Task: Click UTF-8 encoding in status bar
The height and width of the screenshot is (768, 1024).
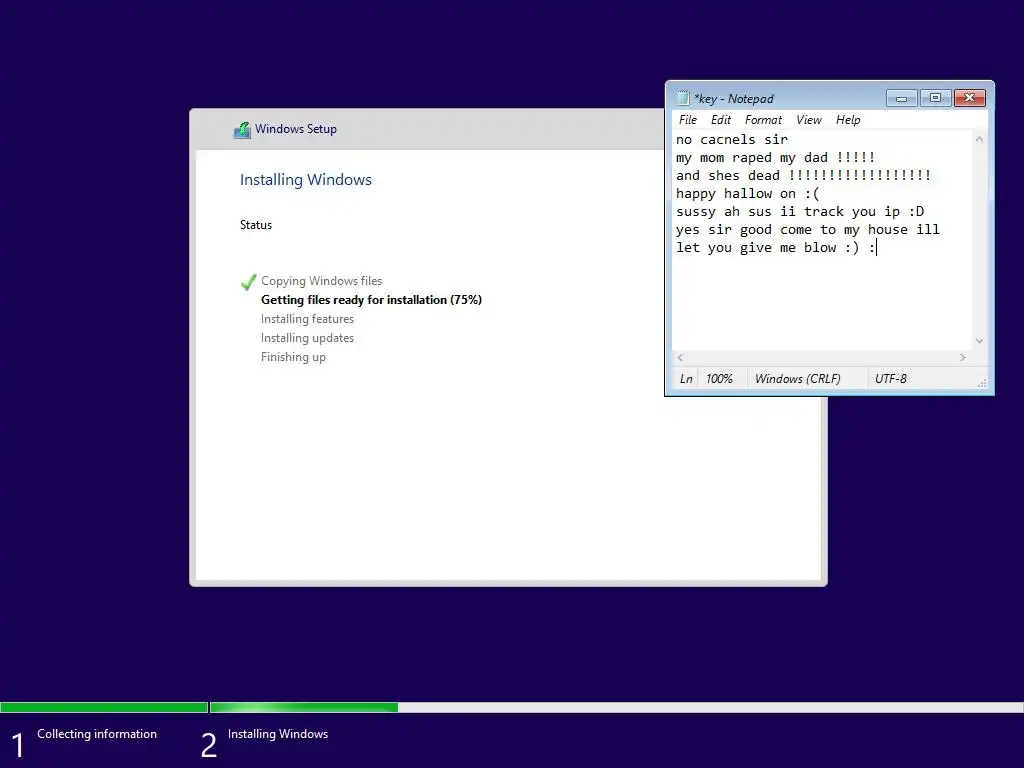Action: 891,379
